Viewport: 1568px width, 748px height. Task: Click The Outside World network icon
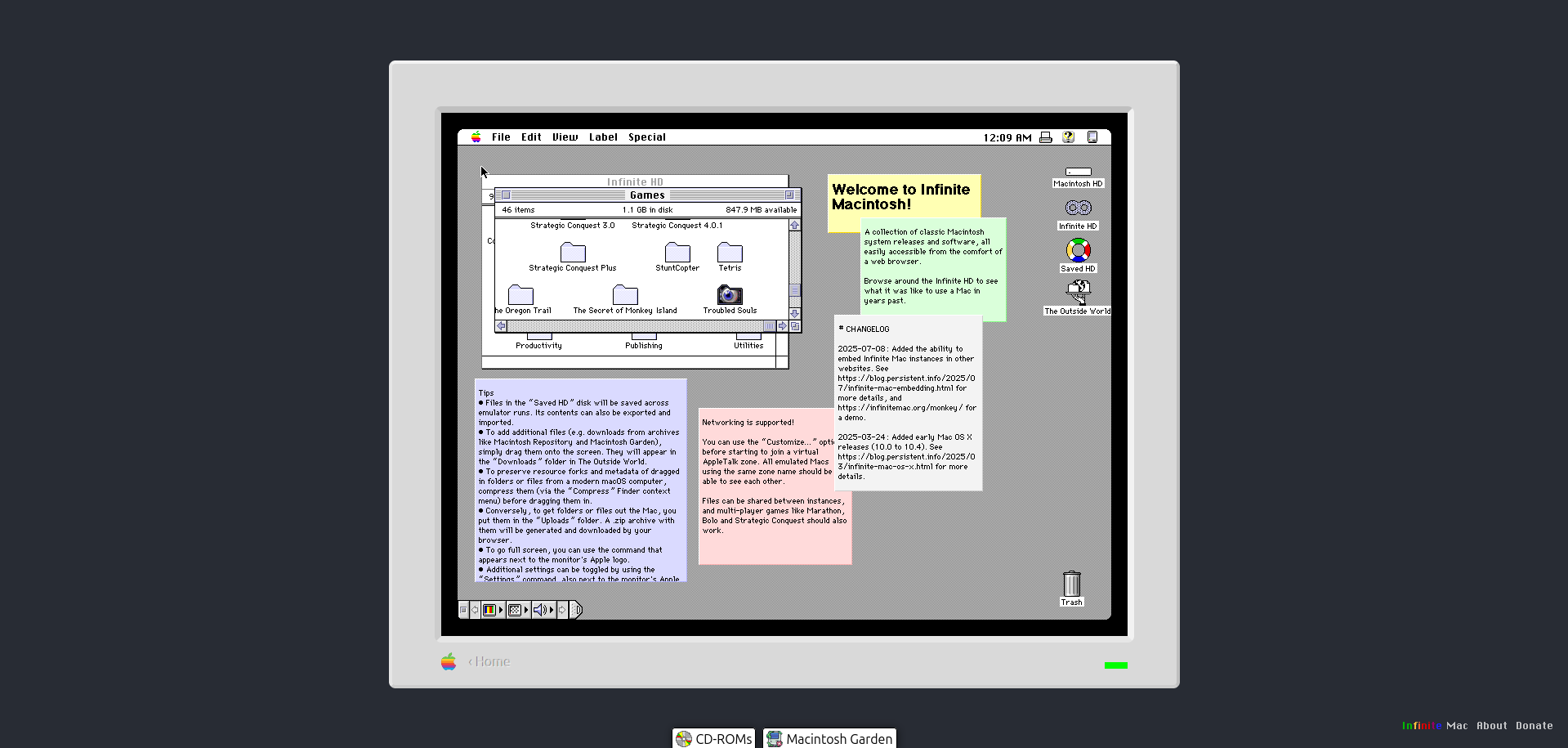click(x=1078, y=292)
